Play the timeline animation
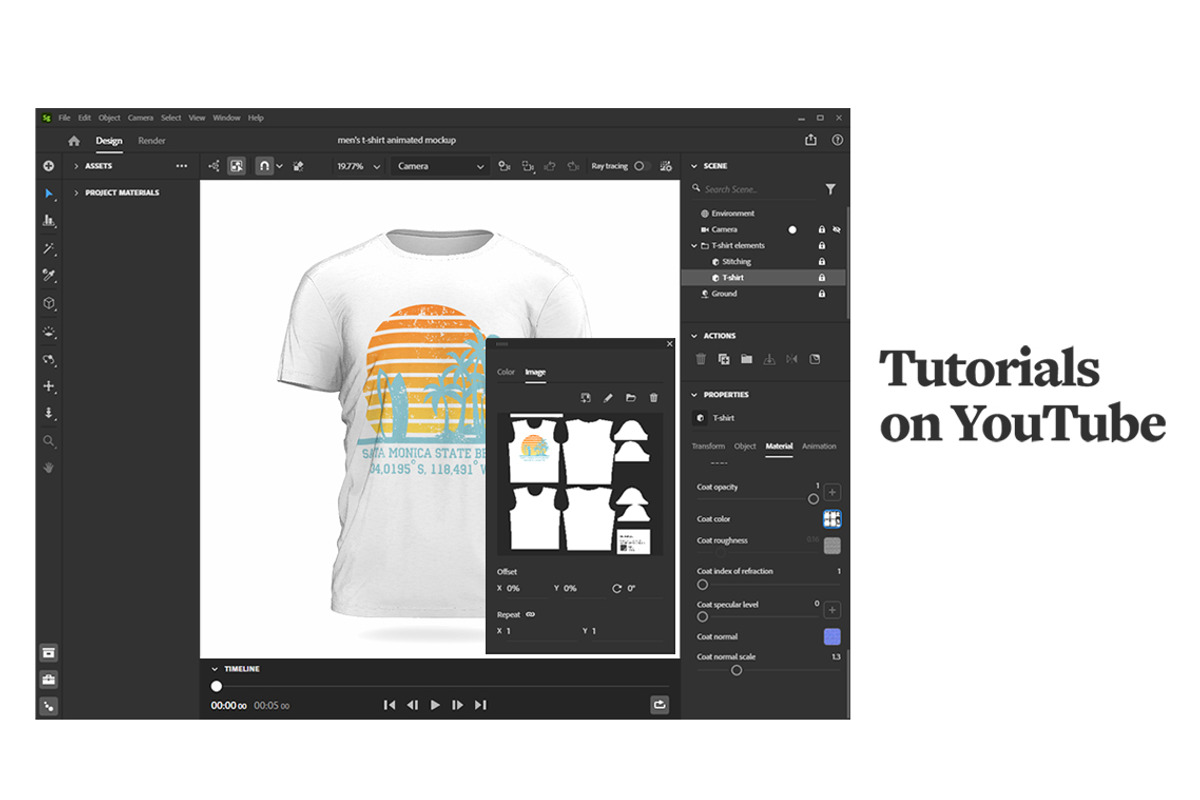Screen dimensions: 1200x800 [435, 705]
